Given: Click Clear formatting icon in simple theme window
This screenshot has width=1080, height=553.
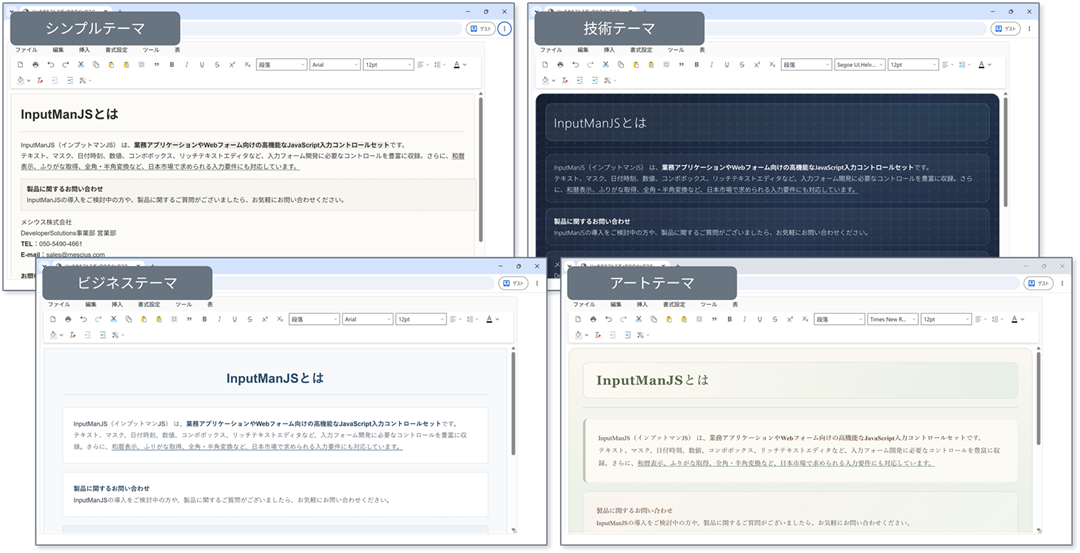Looking at the screenshot, I should pyautogui.click(x=40, y=81).
